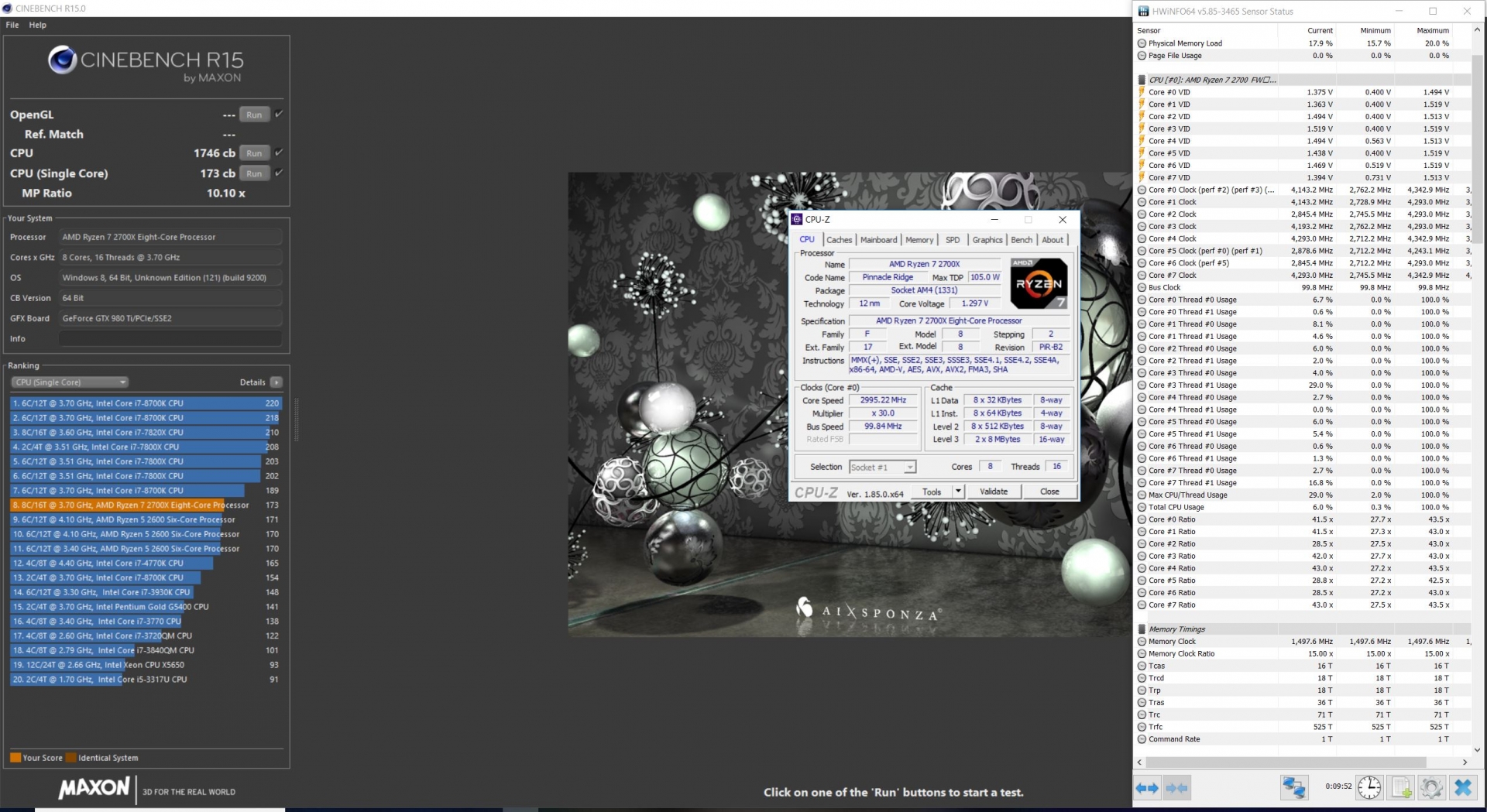
Task: Run the CPU (Single Core) benchmark
Action: point(254,173)
